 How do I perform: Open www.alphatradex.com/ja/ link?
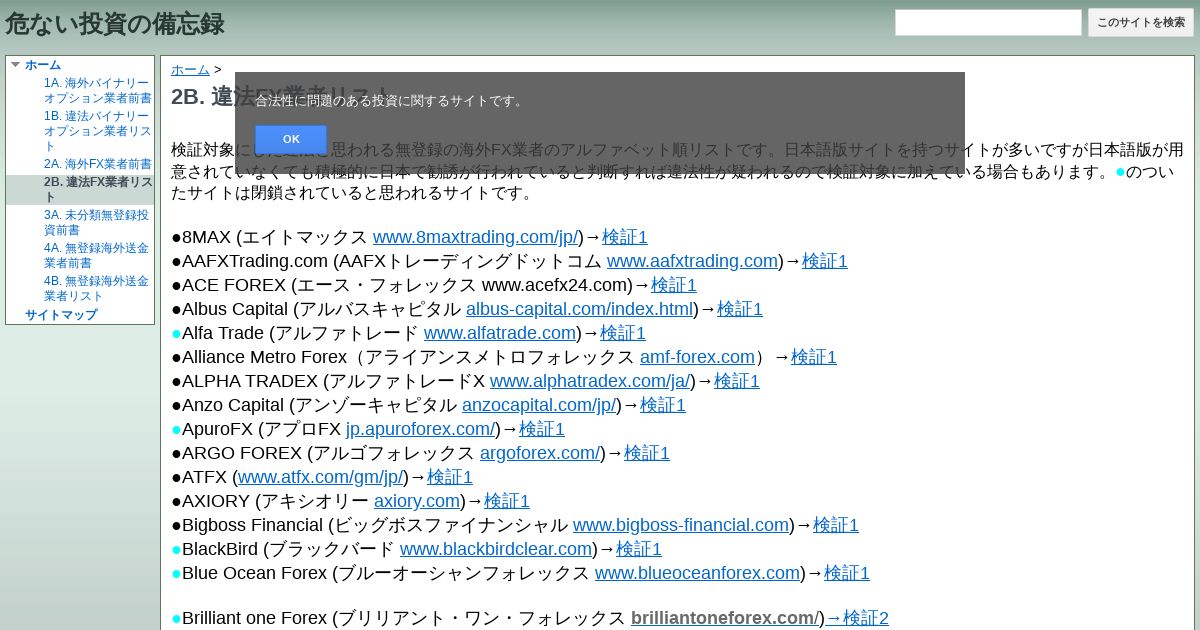coord(590,381)
